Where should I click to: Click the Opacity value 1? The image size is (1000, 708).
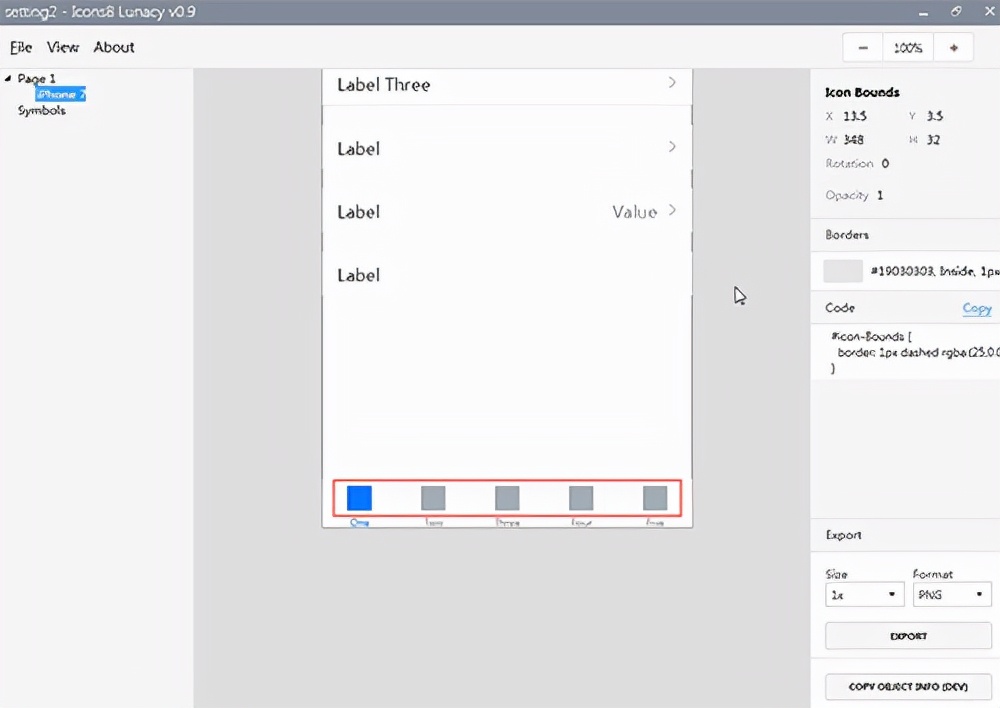click(x=880, y=195)
